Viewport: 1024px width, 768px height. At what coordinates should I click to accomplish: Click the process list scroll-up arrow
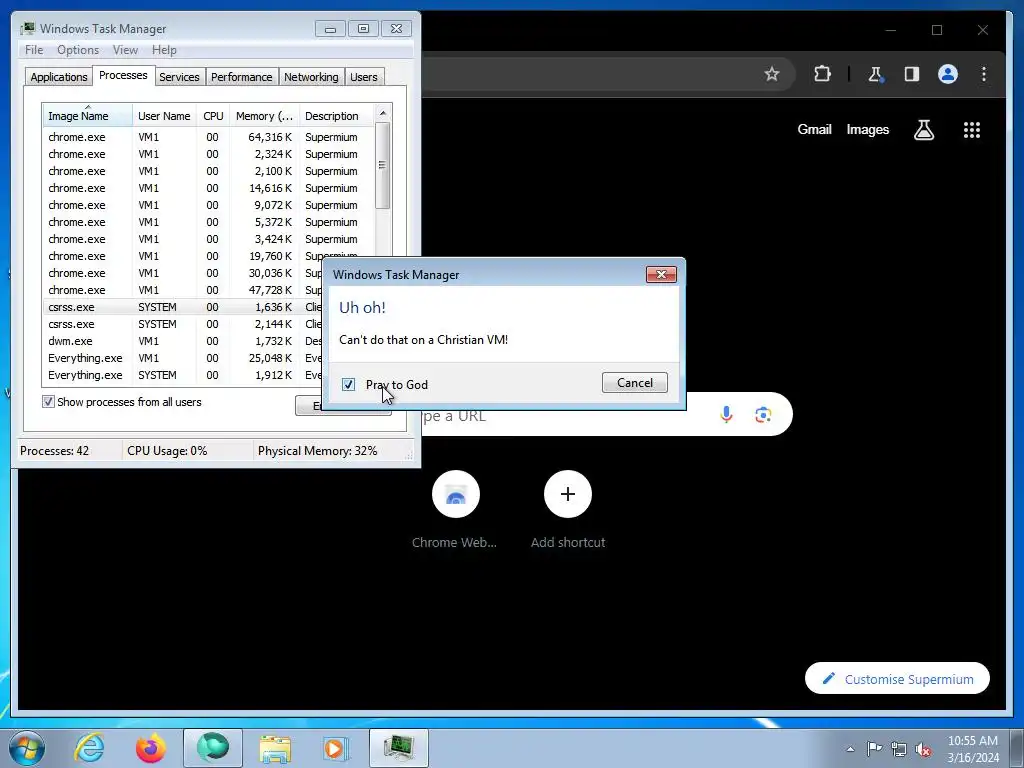(383, 113)
